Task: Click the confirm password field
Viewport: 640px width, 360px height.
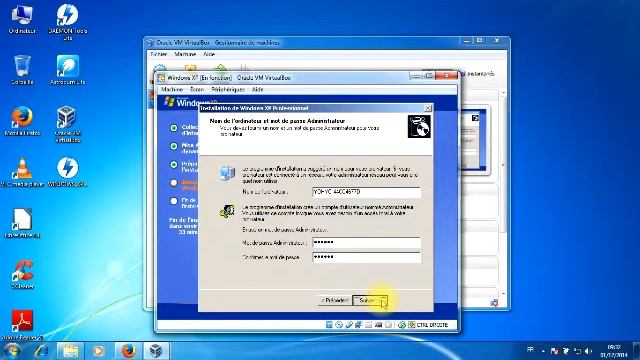Action: coord(366,257)
